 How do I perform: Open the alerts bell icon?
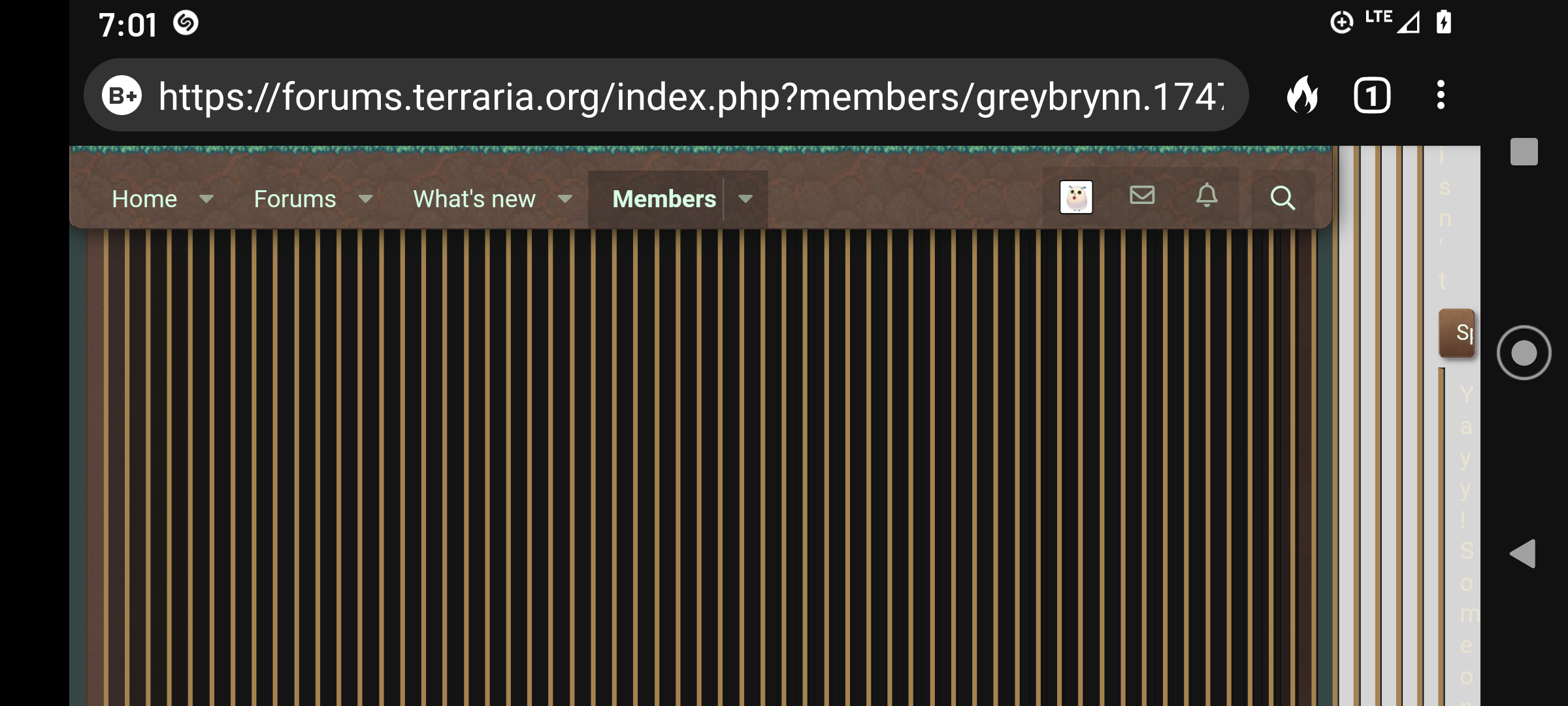1207,195
